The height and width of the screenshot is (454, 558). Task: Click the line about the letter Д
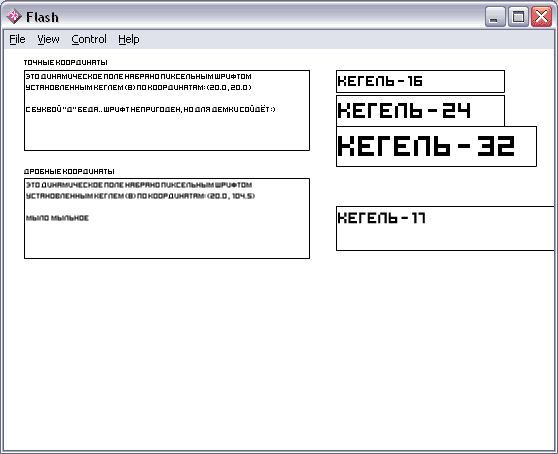pos(151,109)
